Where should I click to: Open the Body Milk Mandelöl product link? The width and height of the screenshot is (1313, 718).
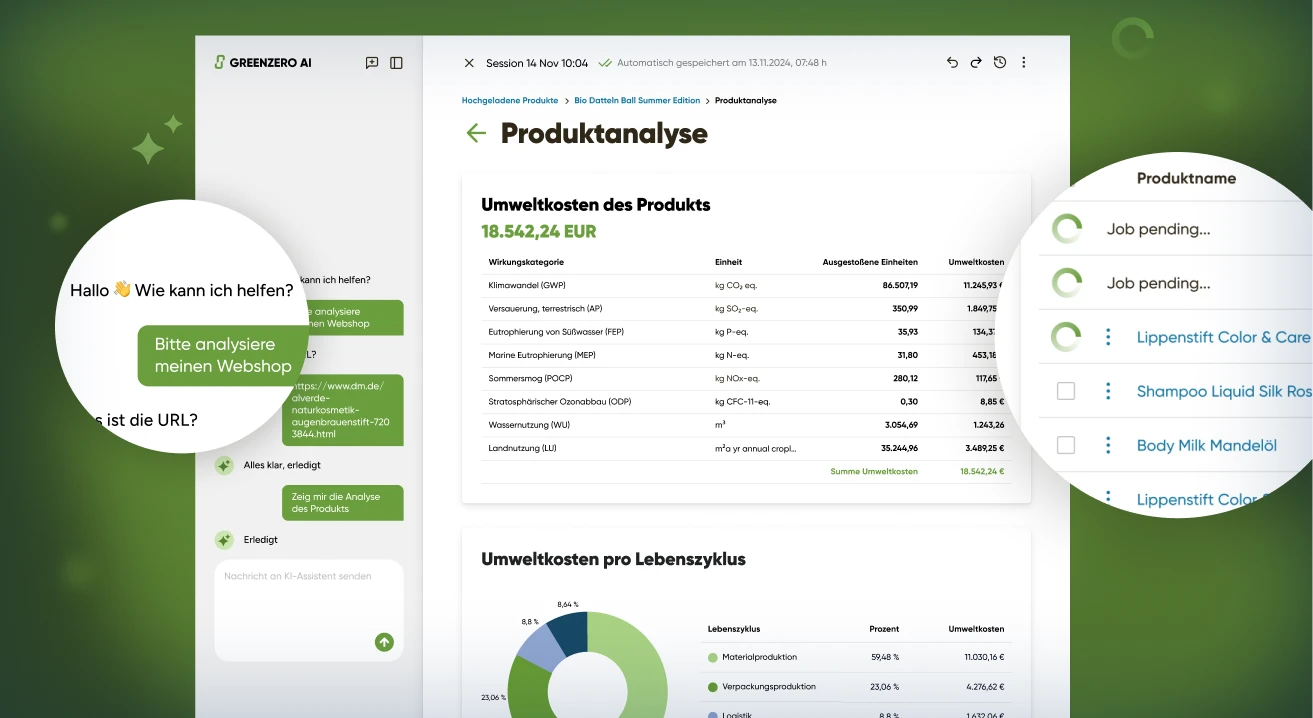(1207, 445)
